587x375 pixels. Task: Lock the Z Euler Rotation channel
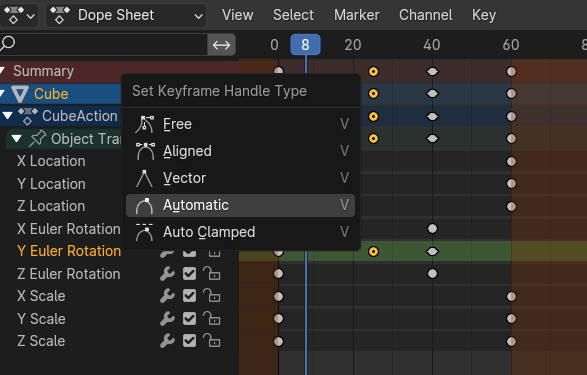tap(212, 274)
